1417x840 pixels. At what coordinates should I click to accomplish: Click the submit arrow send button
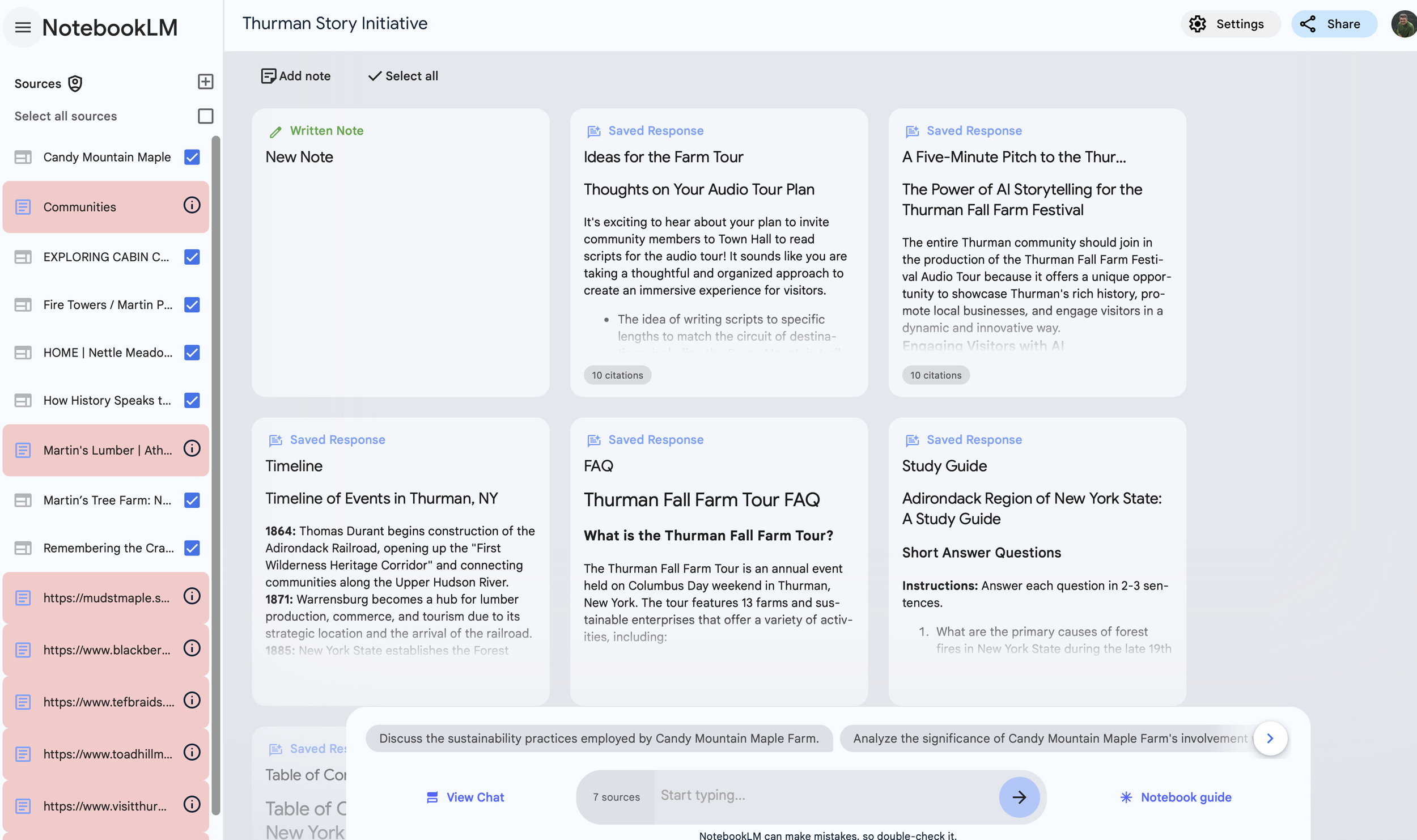click(x=1019, y=797)
